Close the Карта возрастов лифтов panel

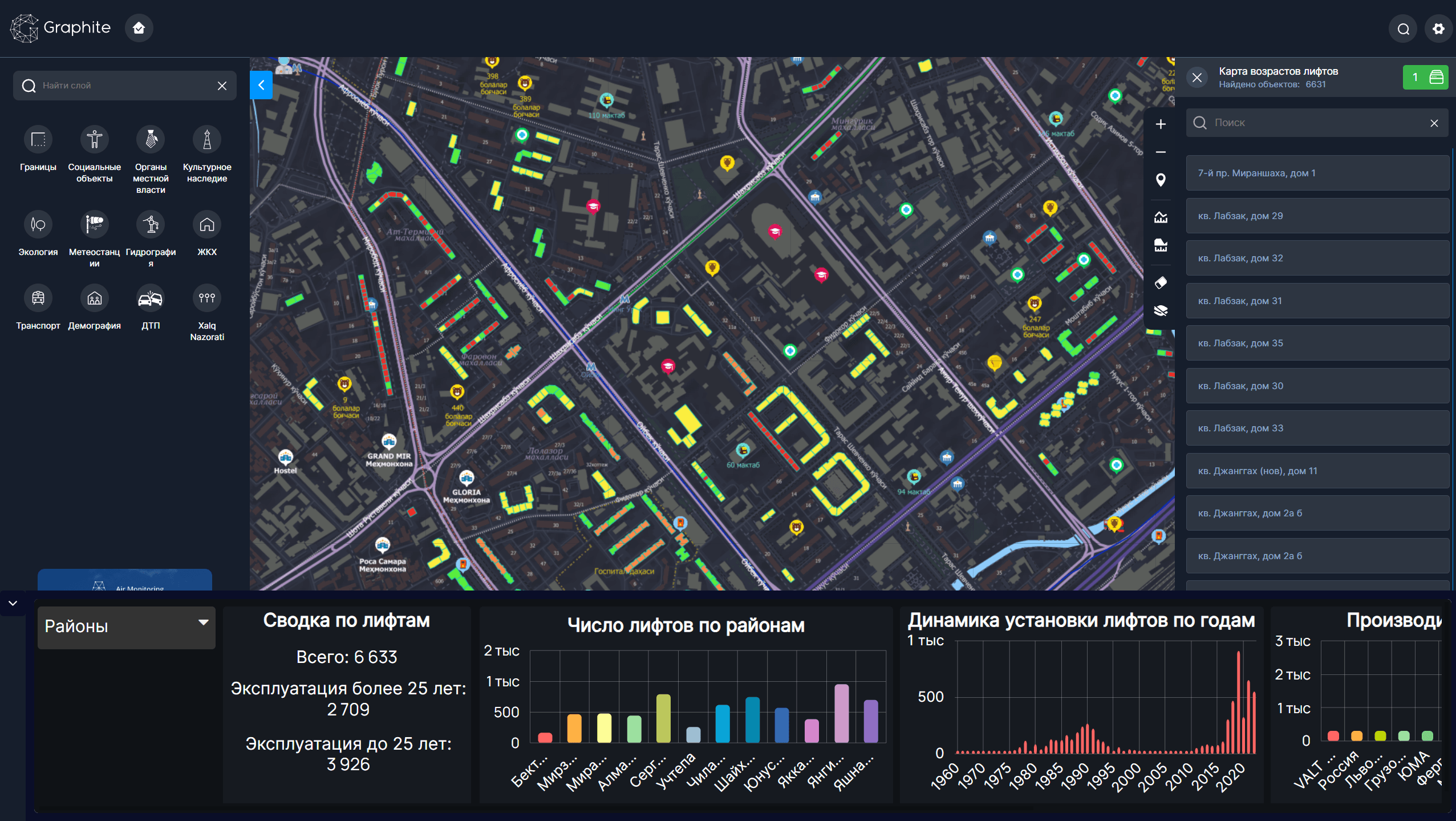point(1197,78)
